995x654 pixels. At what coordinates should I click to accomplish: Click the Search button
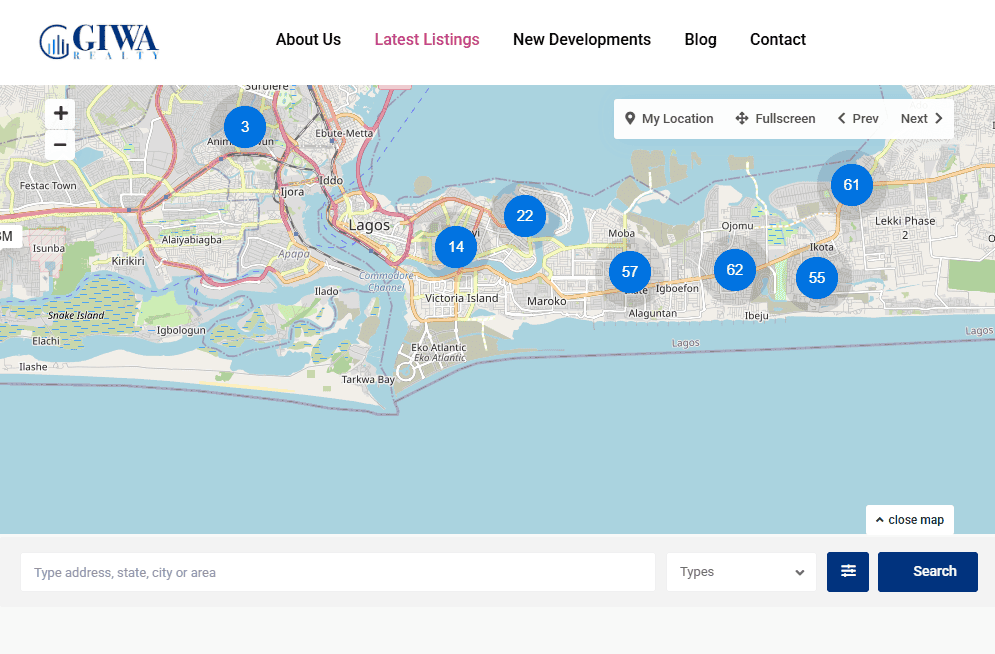928,572
